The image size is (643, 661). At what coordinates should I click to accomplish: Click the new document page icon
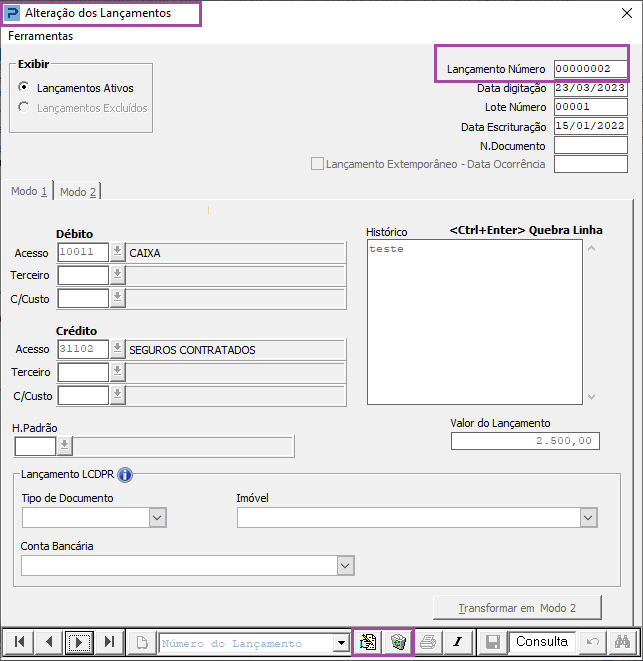pos(142,642)
